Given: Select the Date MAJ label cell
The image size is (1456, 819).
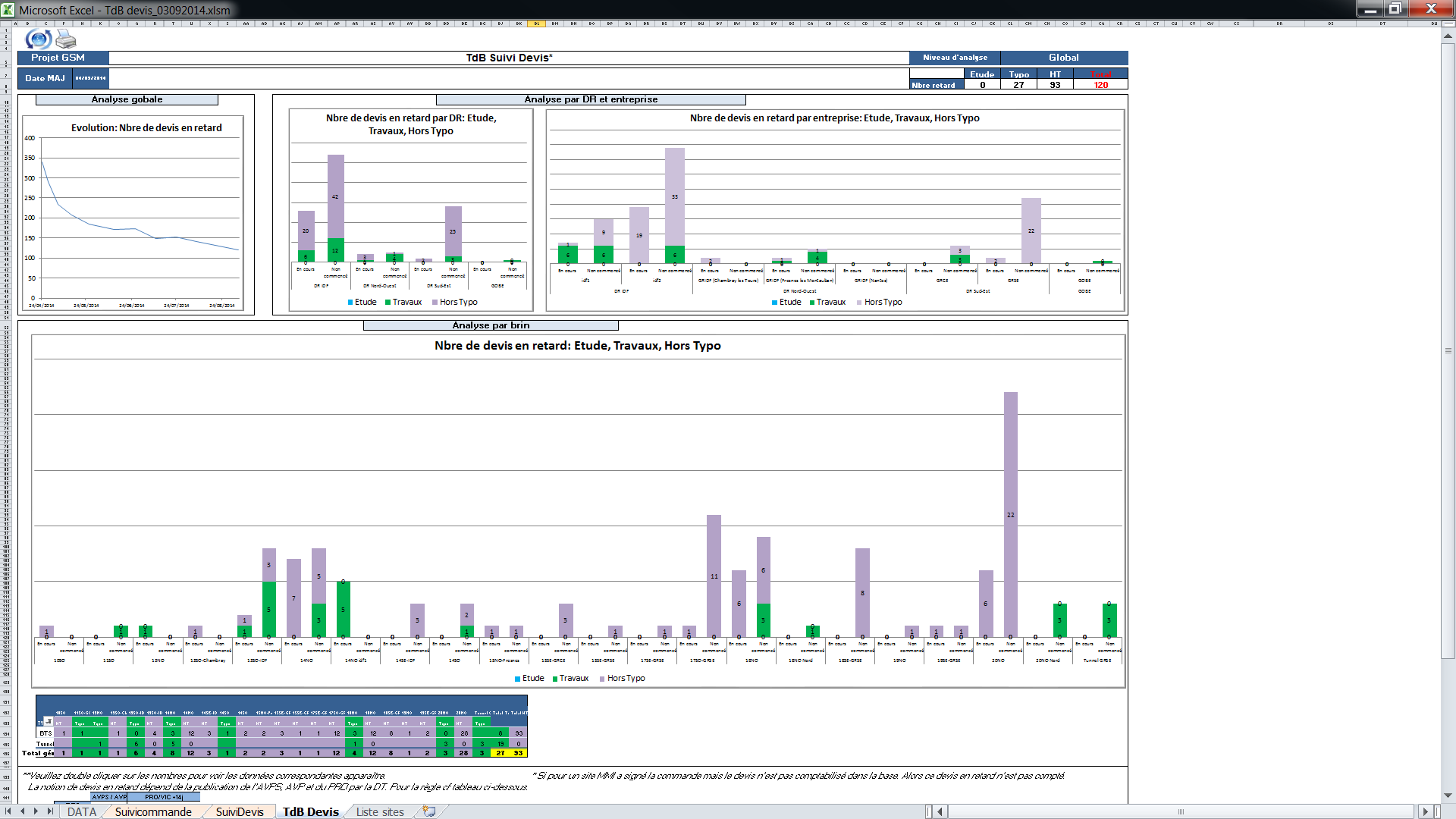Looking at the screenshot, I should (45, 78).
